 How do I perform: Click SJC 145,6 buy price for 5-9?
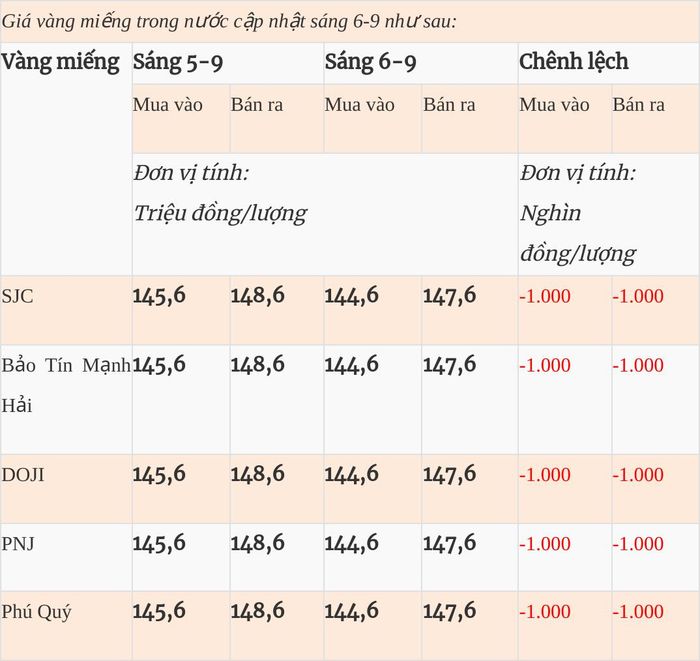159,296
